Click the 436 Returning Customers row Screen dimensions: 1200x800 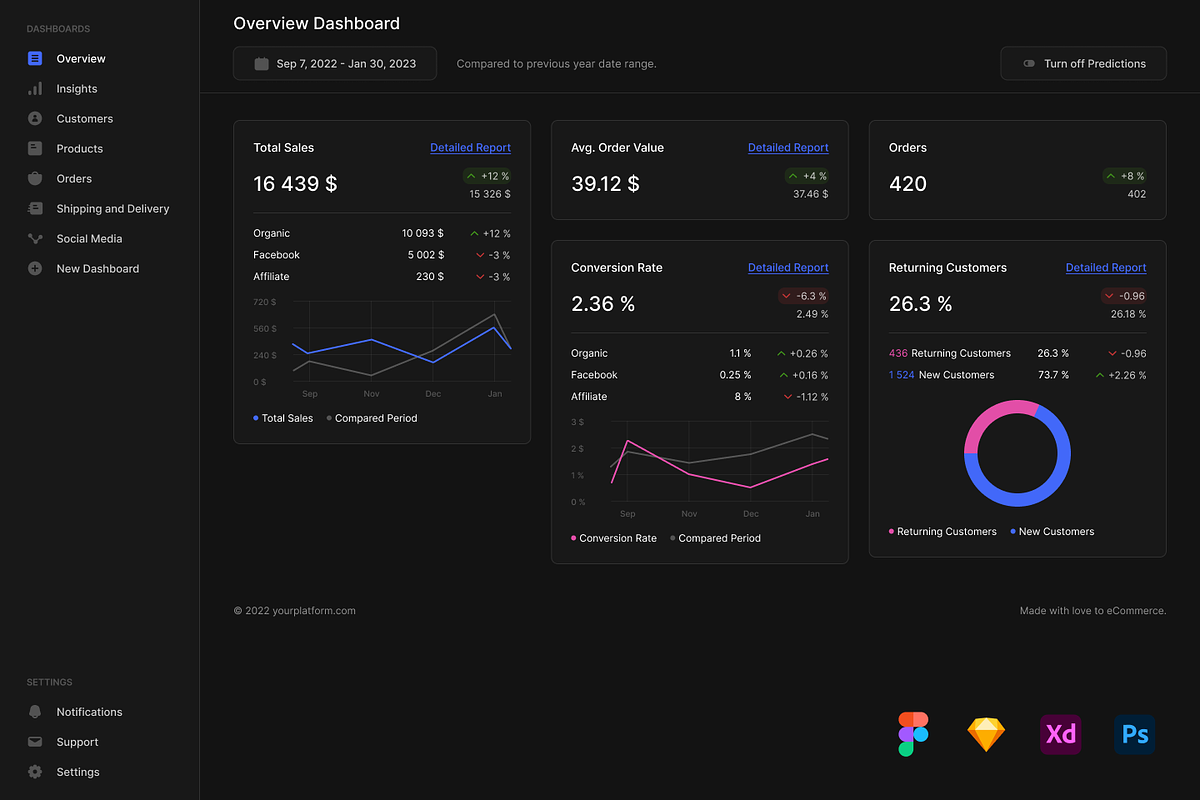1018,353
